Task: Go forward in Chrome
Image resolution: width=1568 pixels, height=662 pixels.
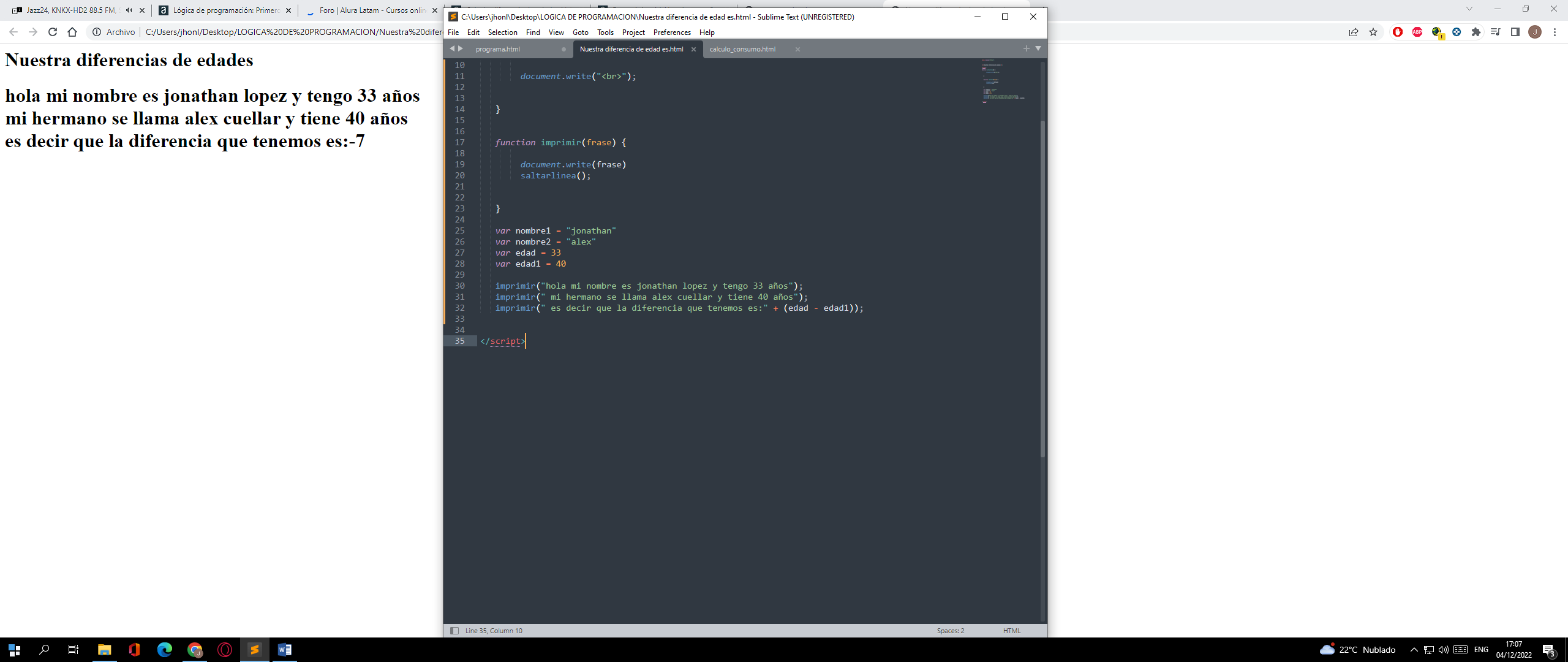Action: pos(33,32)
